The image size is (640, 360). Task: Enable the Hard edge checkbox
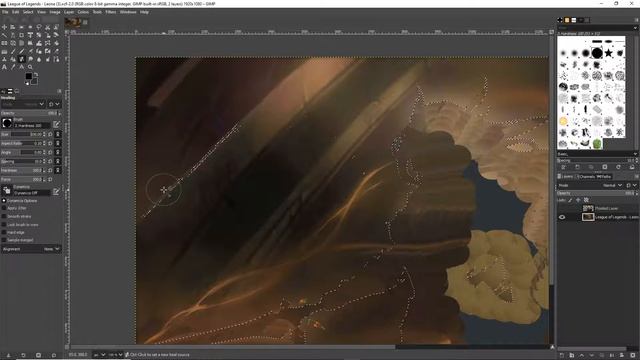[4, 232]
